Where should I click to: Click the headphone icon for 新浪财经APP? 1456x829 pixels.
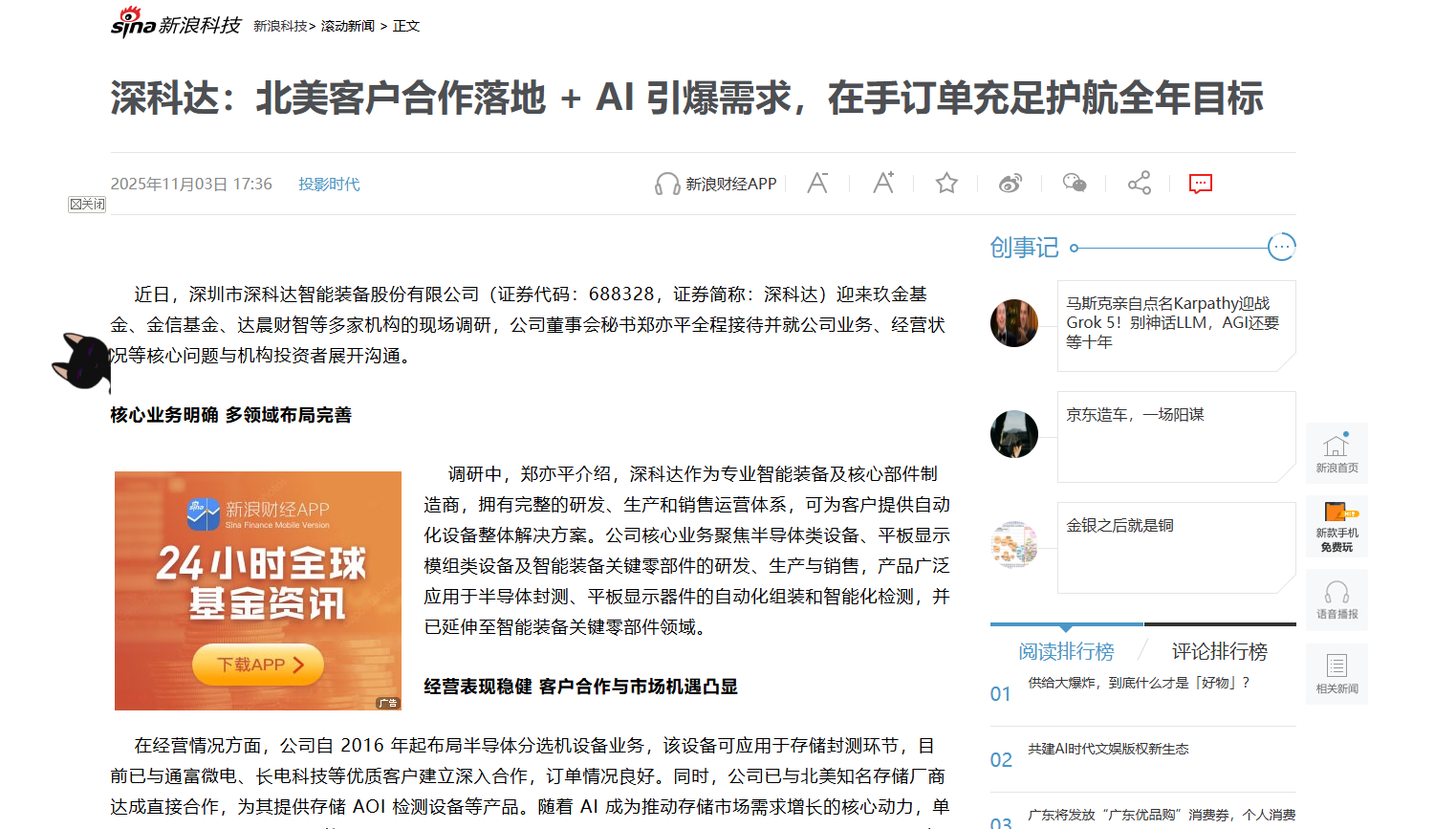click(666, 184)
